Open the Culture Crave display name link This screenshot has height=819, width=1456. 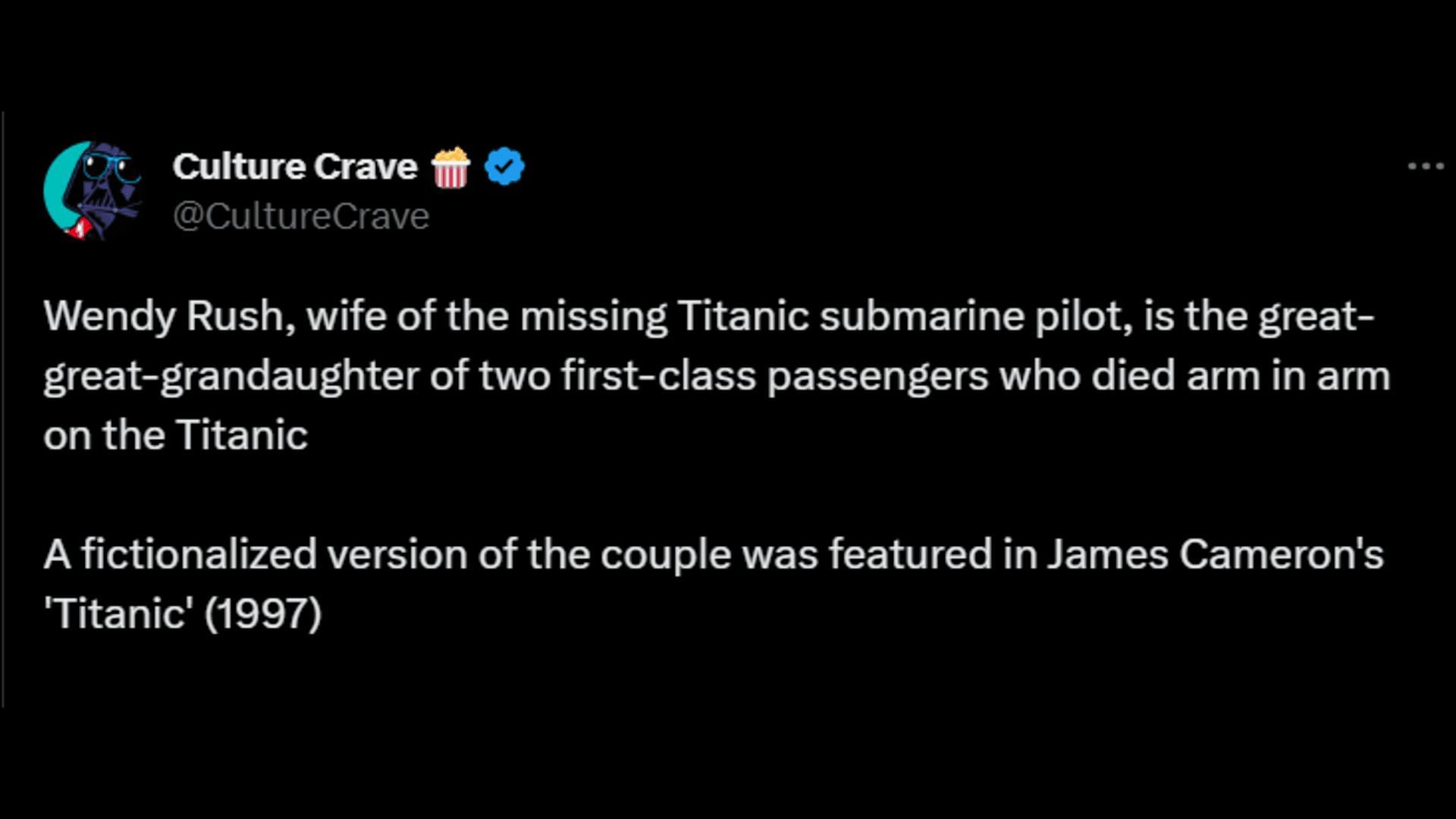(x=295, y=167)
